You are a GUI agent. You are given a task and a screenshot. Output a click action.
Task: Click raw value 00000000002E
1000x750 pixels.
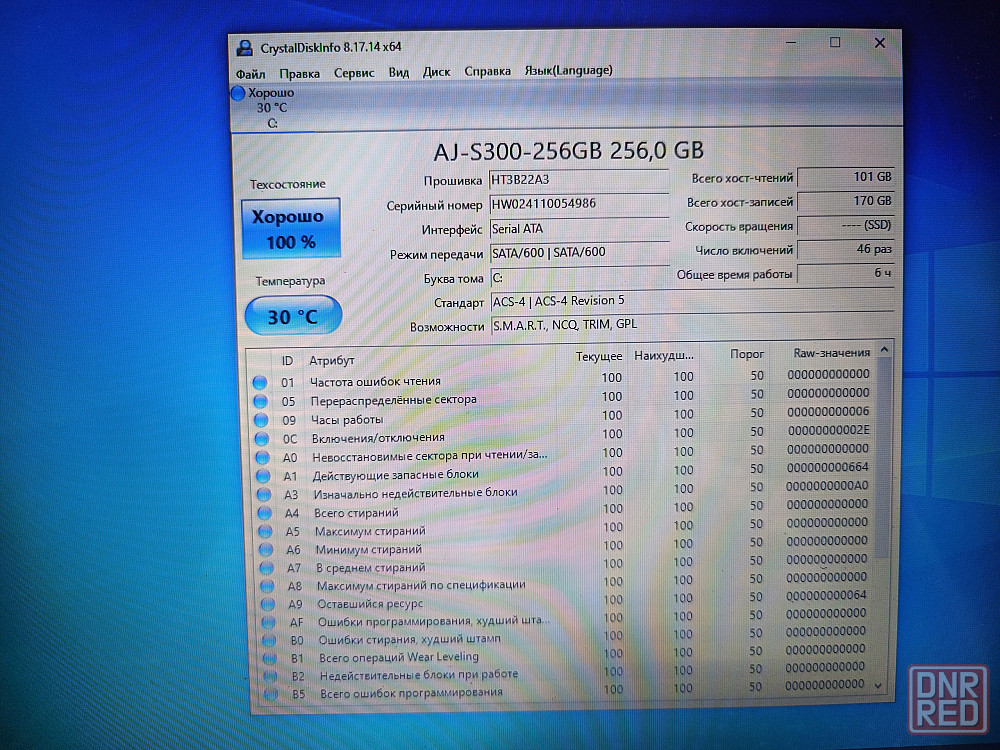coord(828,430)
